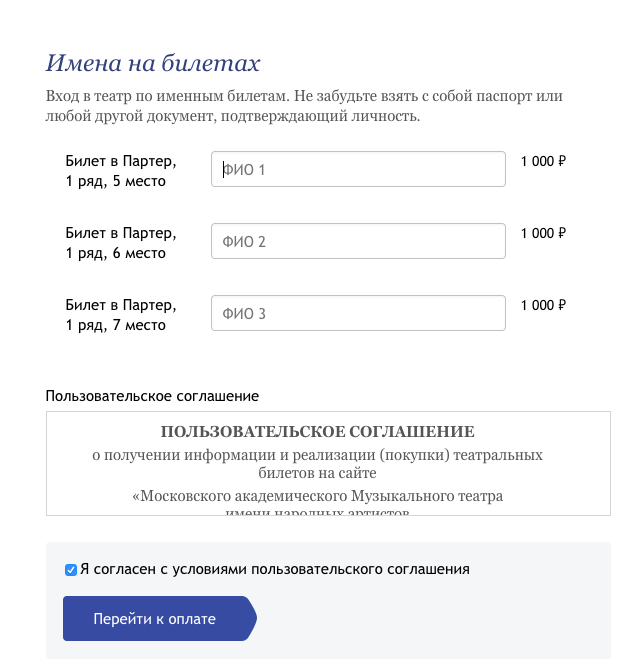Image resolution: width=633 pixels, height=659 pixels.
Task: Click the 'Я согласен с условиями' label text
Action: (275, 570)
